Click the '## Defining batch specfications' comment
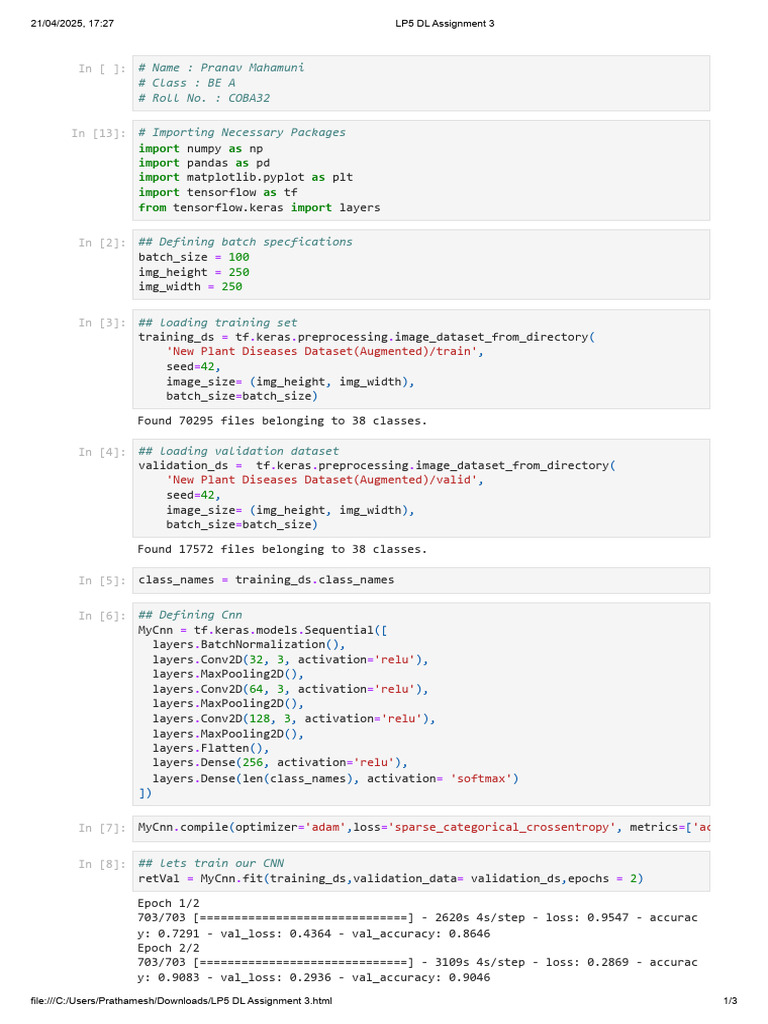 pyautogui.click(x=246, y=242)
